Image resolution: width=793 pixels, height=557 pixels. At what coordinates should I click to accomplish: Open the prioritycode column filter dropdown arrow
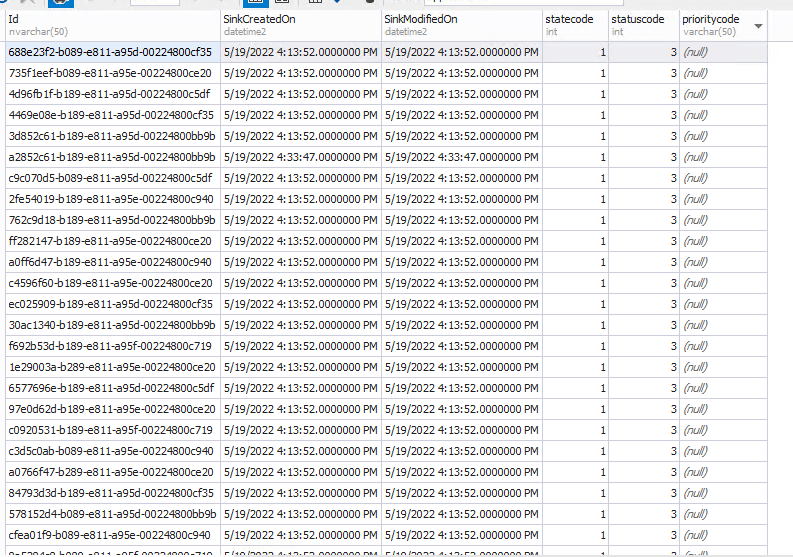758,26
